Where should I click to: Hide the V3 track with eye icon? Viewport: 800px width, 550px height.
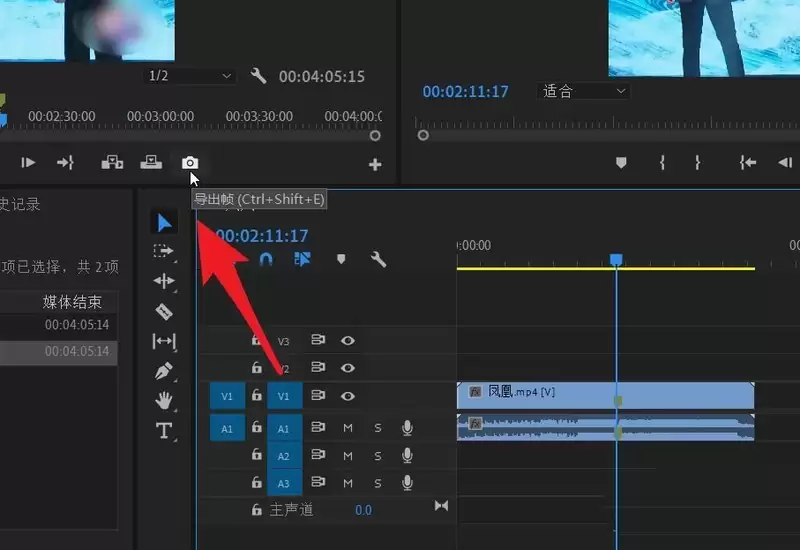point(348,341)
